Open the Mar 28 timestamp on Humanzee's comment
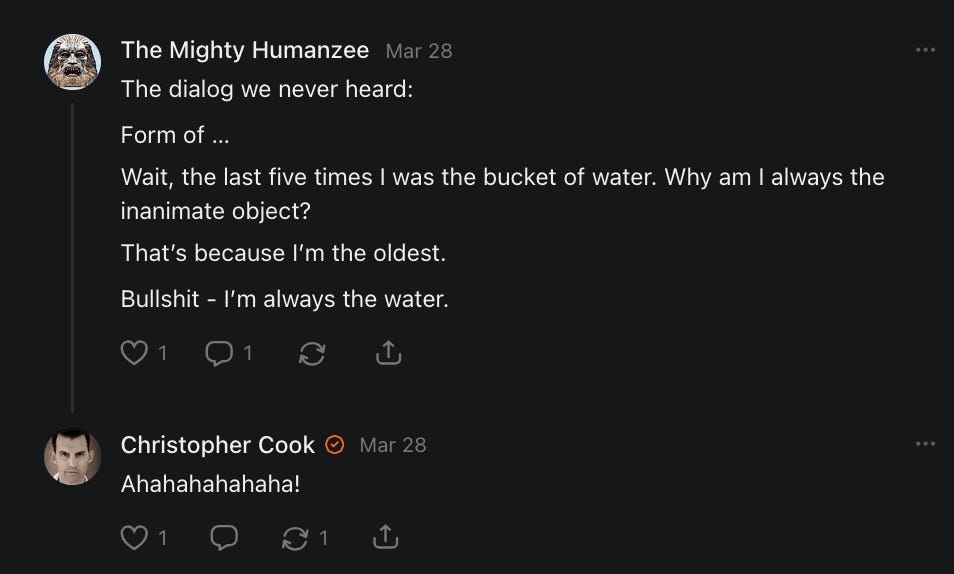Image resolution: width=954 pixels, height=574 pixels. pos(419,51)
